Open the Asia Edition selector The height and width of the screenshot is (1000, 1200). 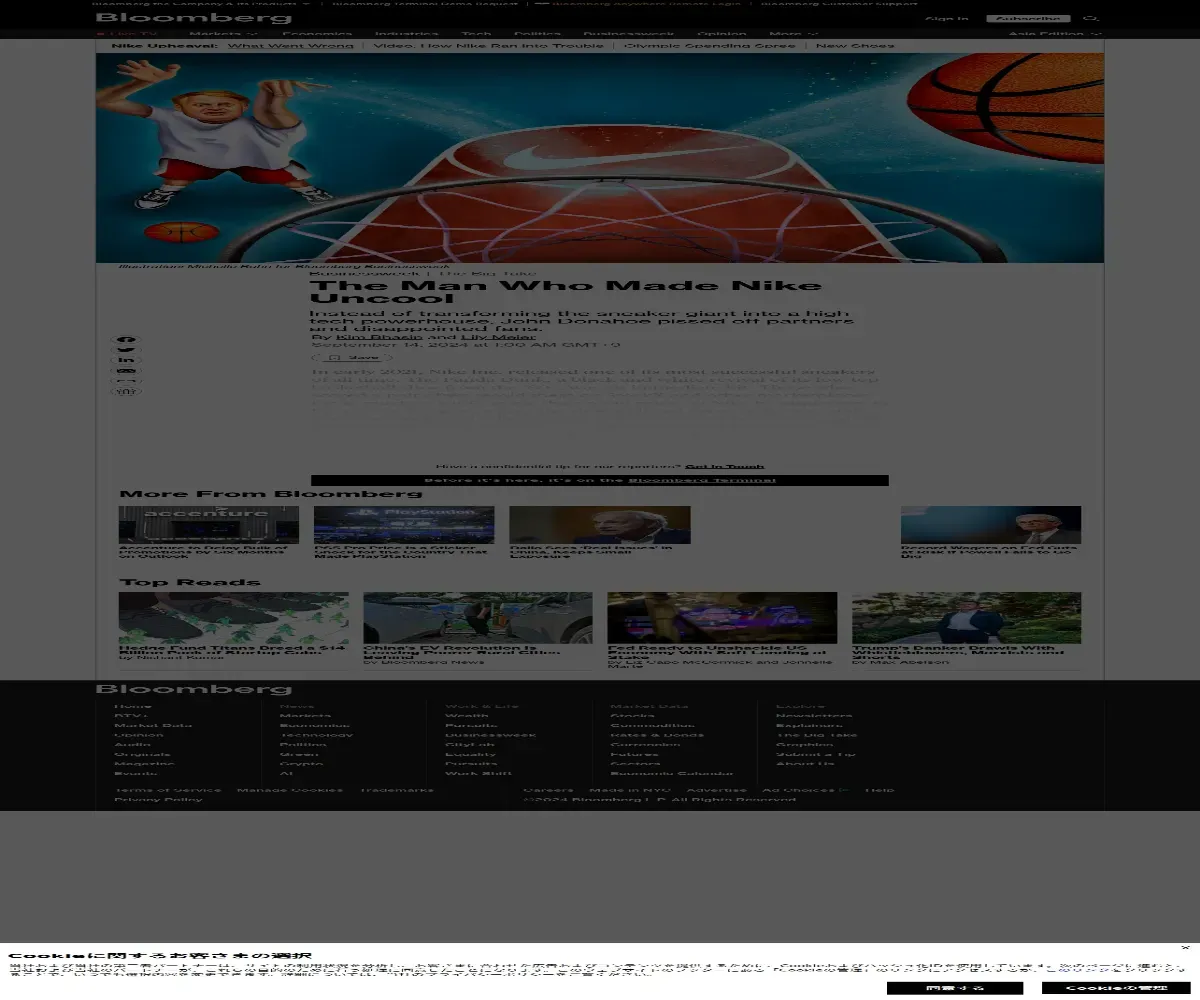pyautogui.click(x=1054, y=34)
